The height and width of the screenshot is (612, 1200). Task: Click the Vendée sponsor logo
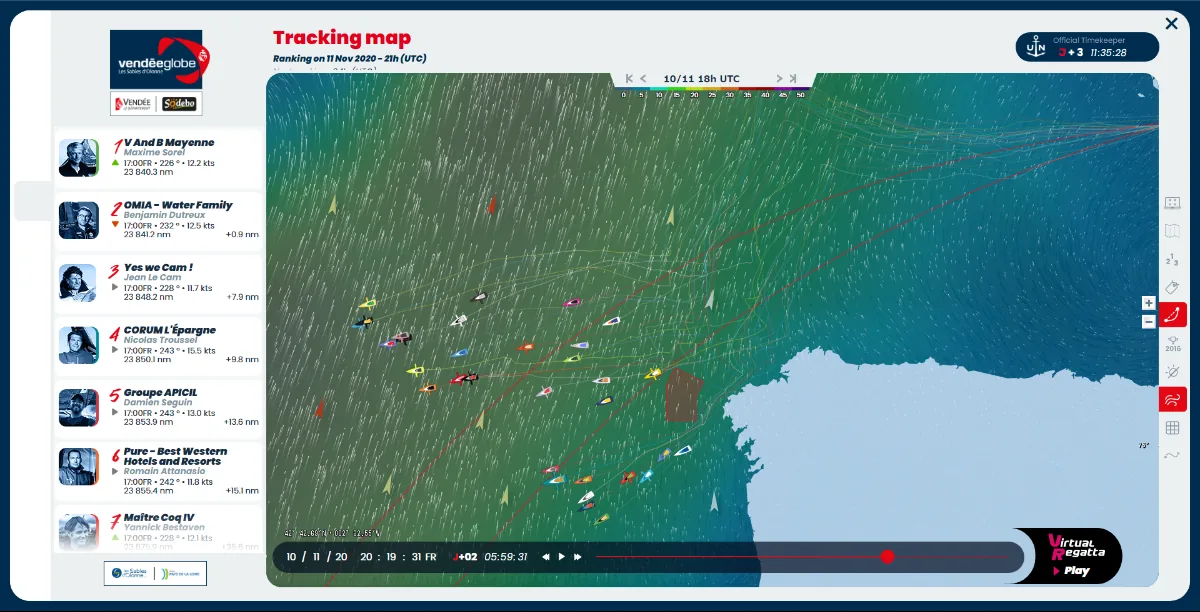[135, 103]
